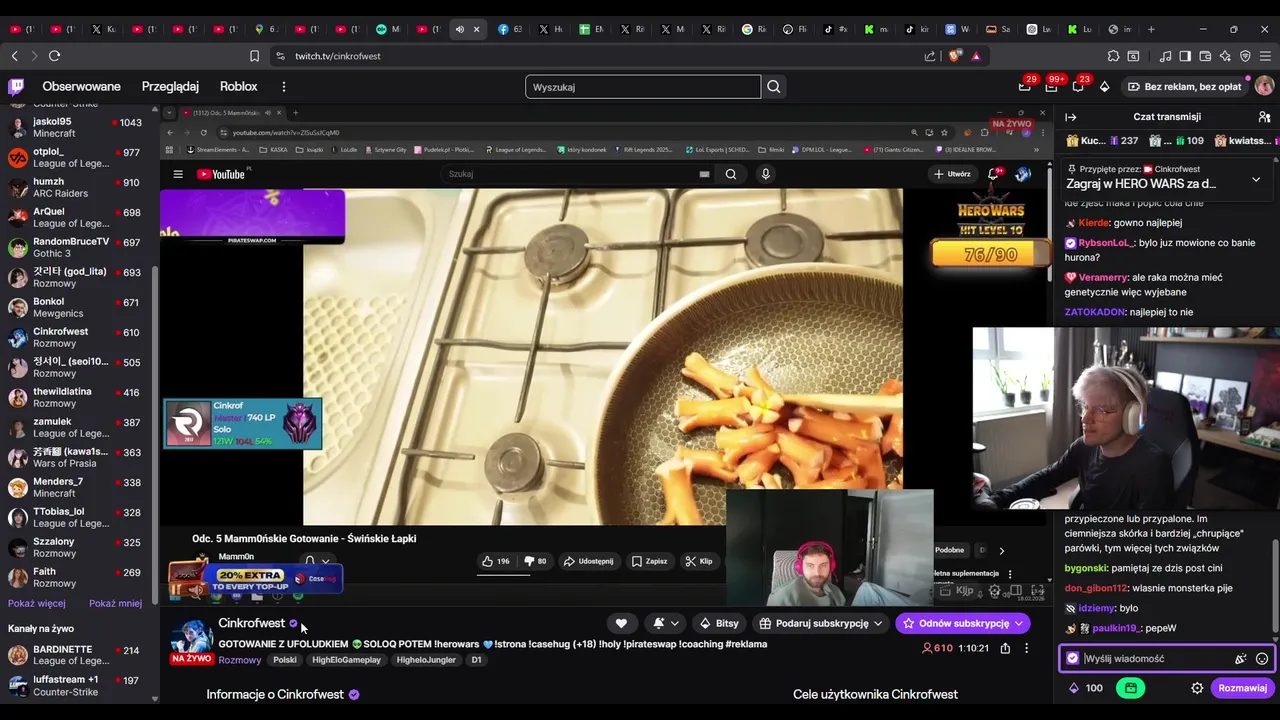This screenshot has width=1280, height=720.
Task: Click the heart follow icon under the stream
Action: [621, 623]
